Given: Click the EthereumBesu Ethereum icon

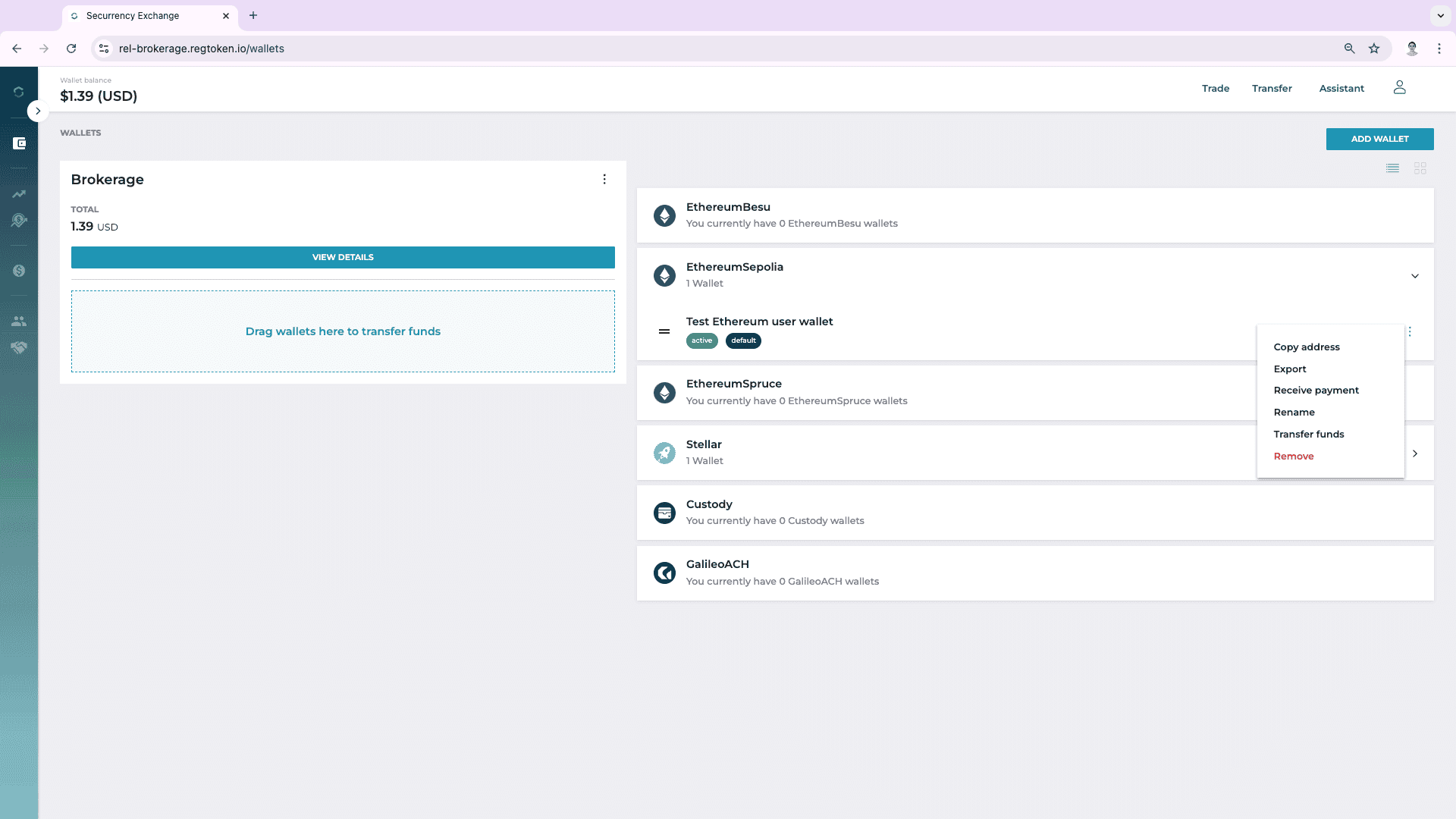Looking at the screenshot, I should (664, 215).
